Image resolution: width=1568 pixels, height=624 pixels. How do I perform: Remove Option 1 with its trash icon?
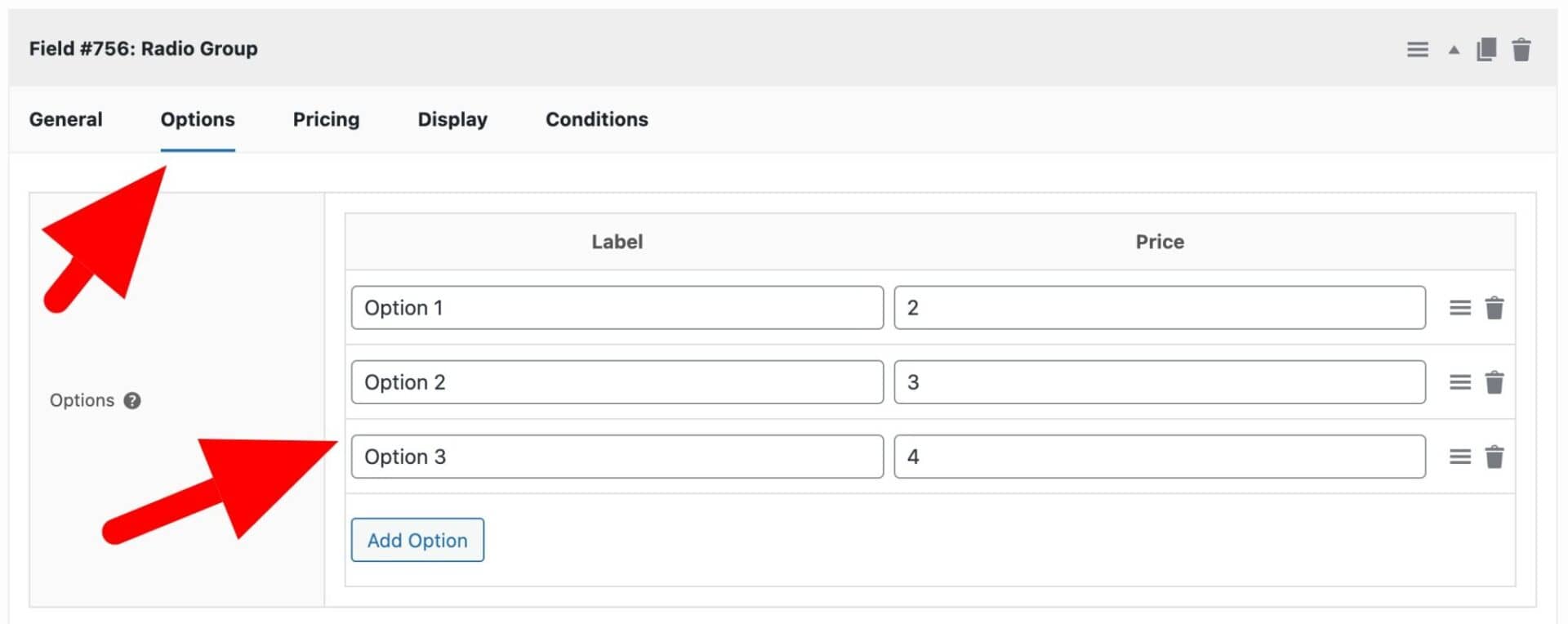coord(1495,307)
